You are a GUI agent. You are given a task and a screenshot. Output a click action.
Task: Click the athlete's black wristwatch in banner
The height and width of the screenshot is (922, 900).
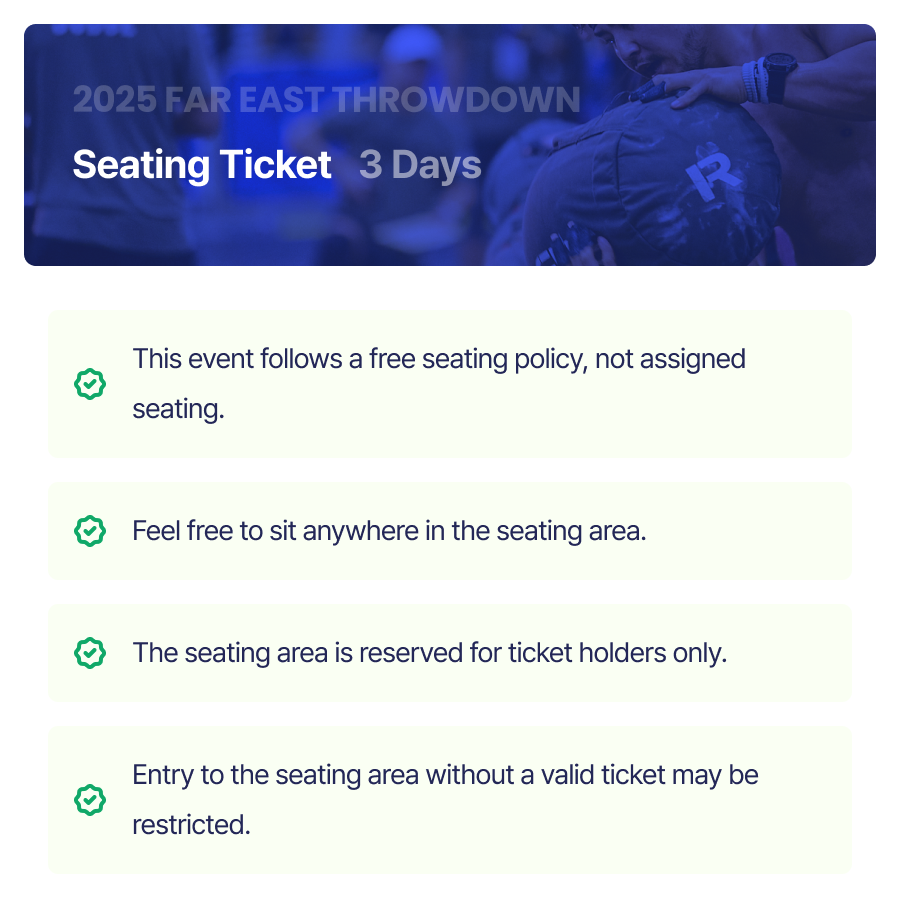pos(780,75)
